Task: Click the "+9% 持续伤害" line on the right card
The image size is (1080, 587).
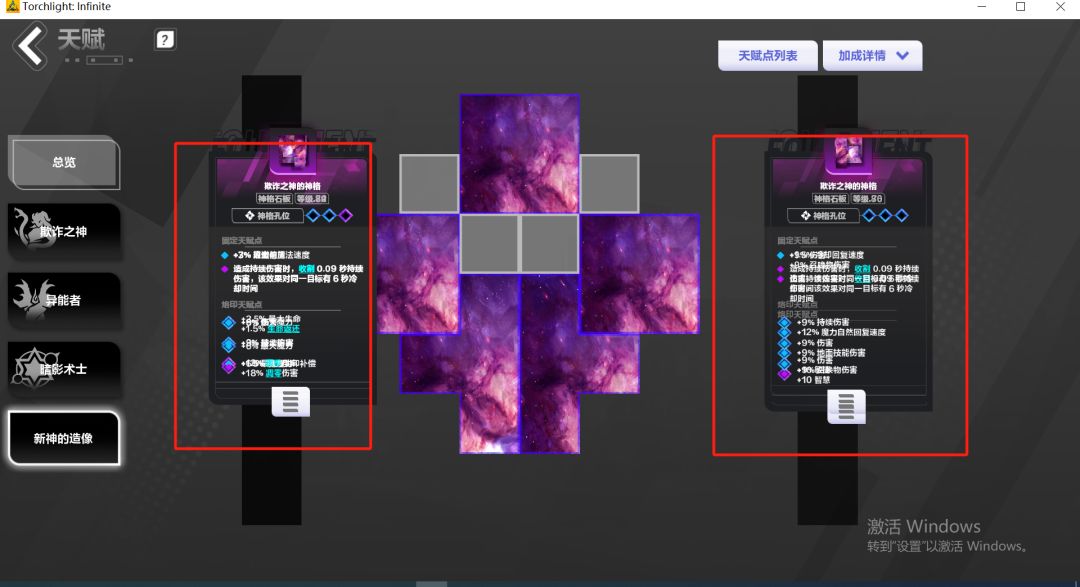Action: 822,322
